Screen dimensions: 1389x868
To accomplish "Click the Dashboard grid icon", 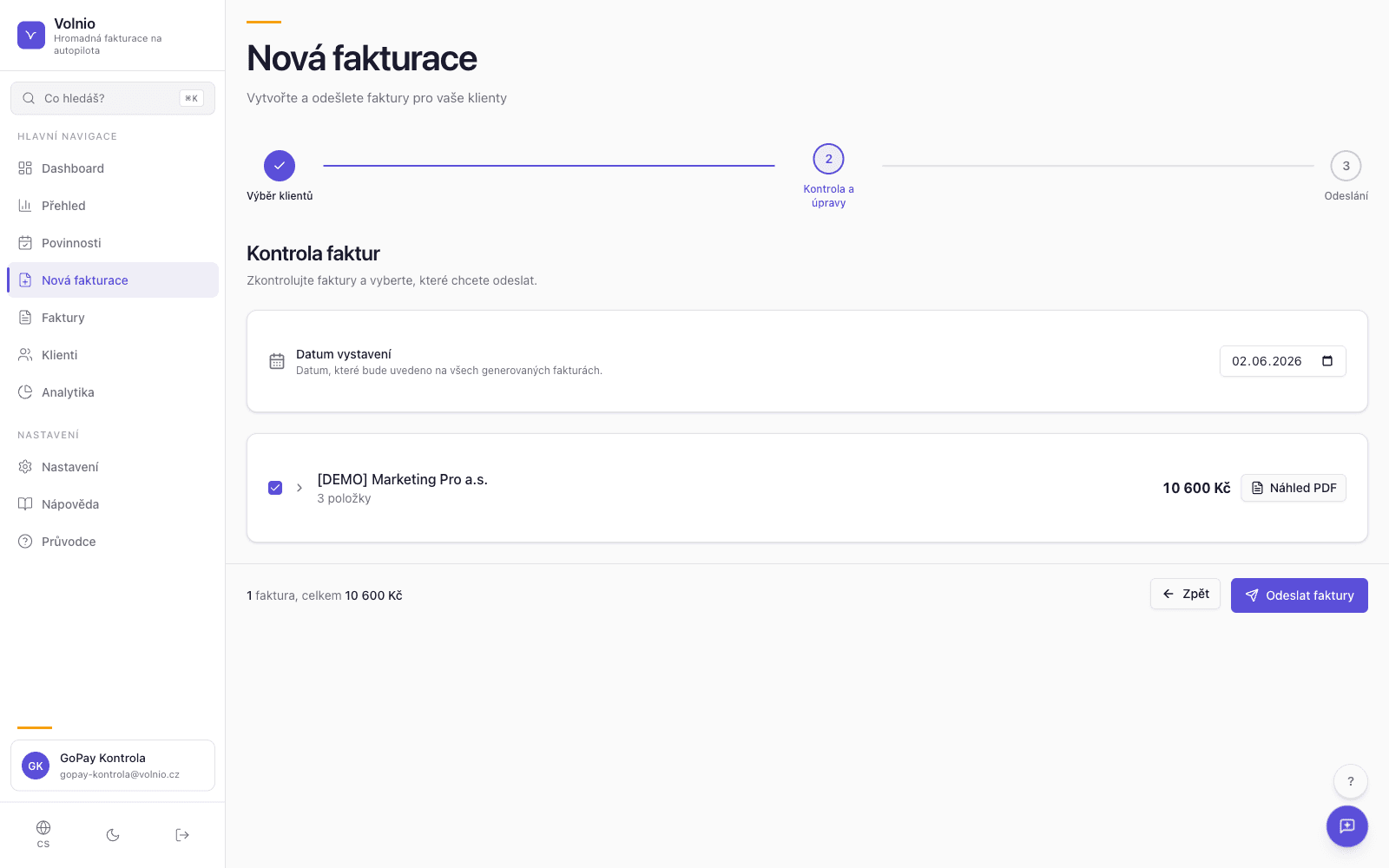I will (x=25, y=168).
